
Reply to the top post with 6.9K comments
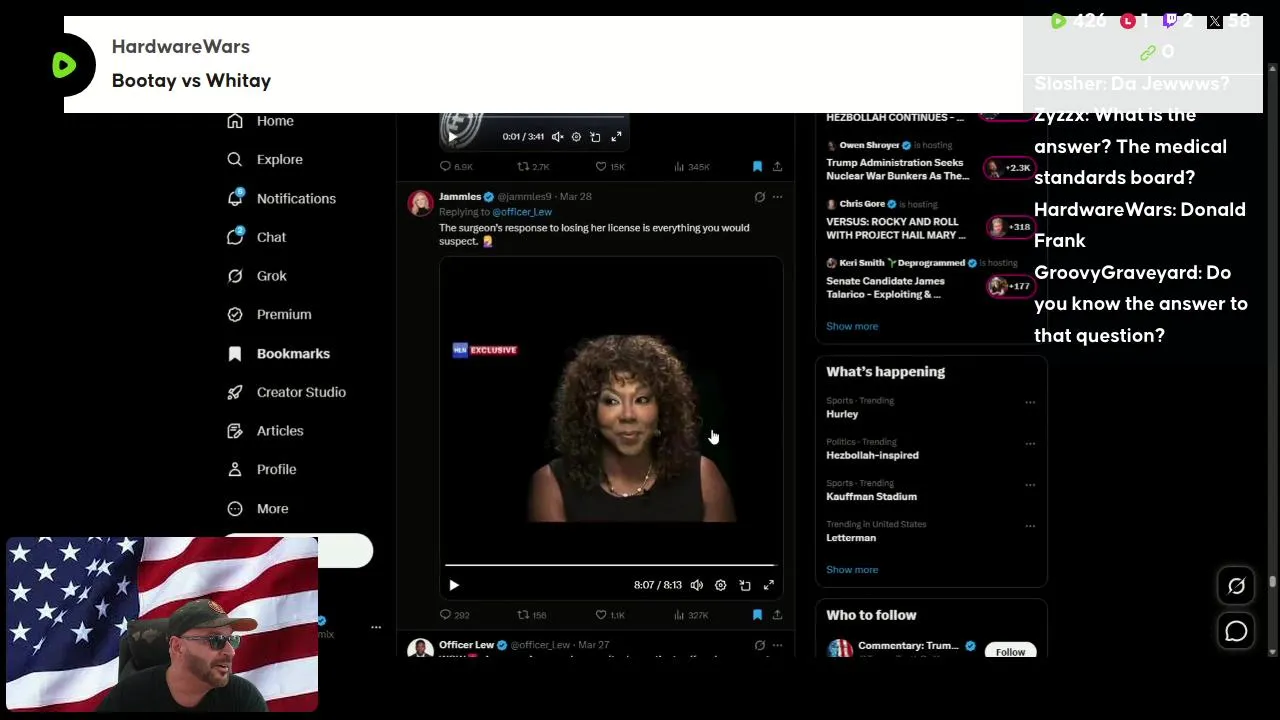456,166
